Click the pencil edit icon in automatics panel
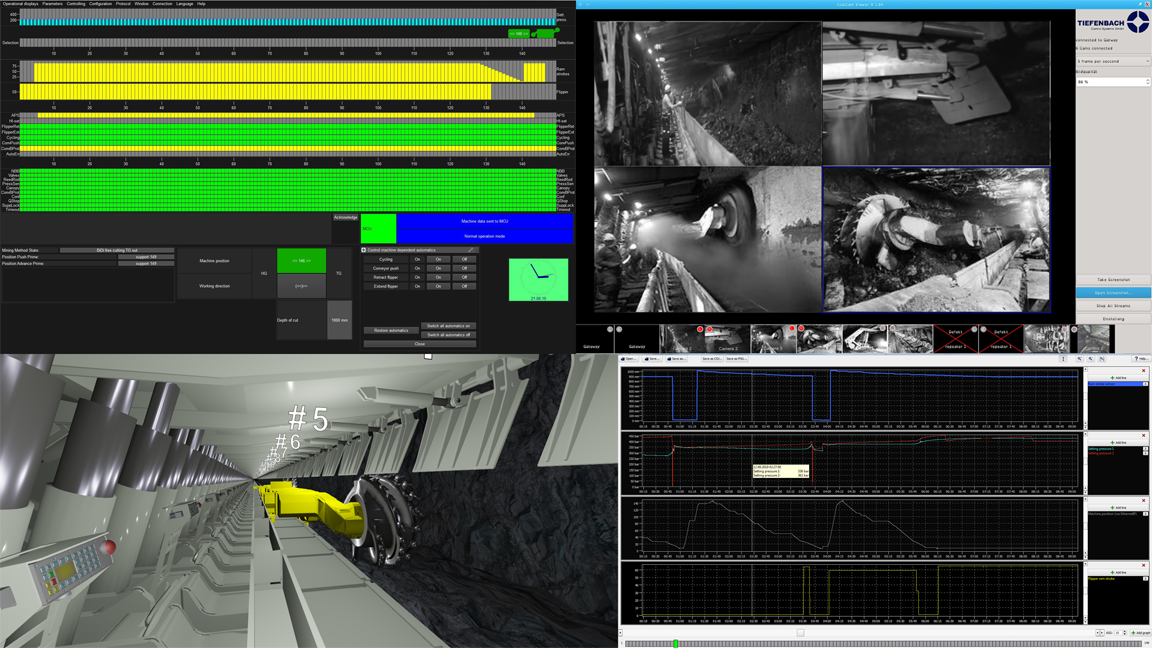Image resolution: width=1152 pixels, height=648 pixels. coord(471,250)
